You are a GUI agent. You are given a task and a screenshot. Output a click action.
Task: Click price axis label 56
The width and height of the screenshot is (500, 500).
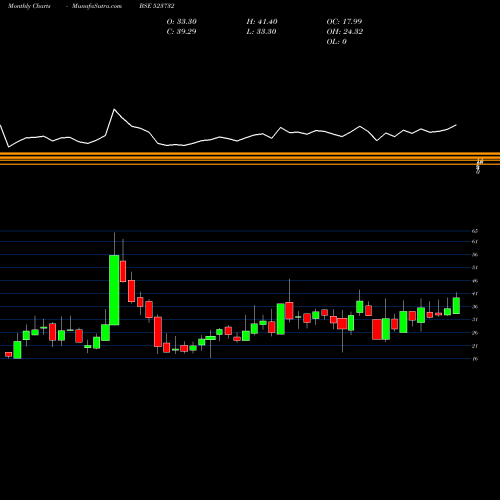pyautogui.click(x=475, y=255)
